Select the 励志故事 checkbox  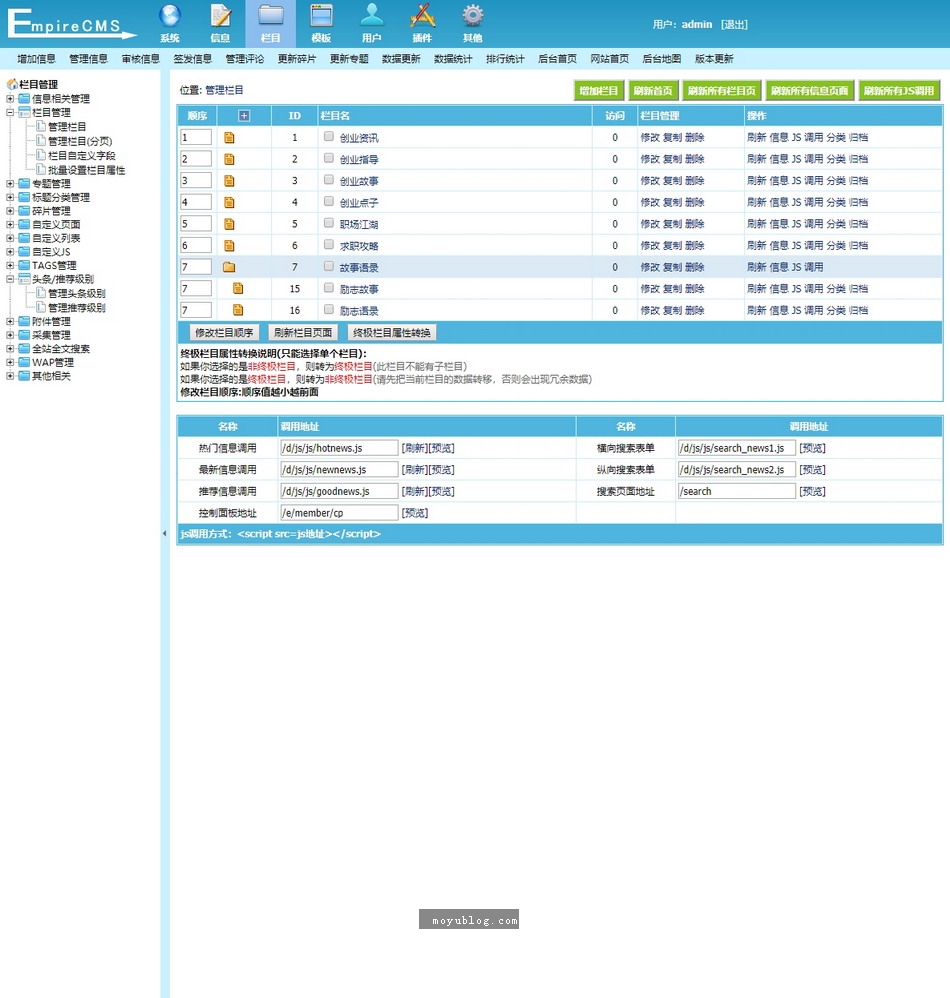point(329,288)
